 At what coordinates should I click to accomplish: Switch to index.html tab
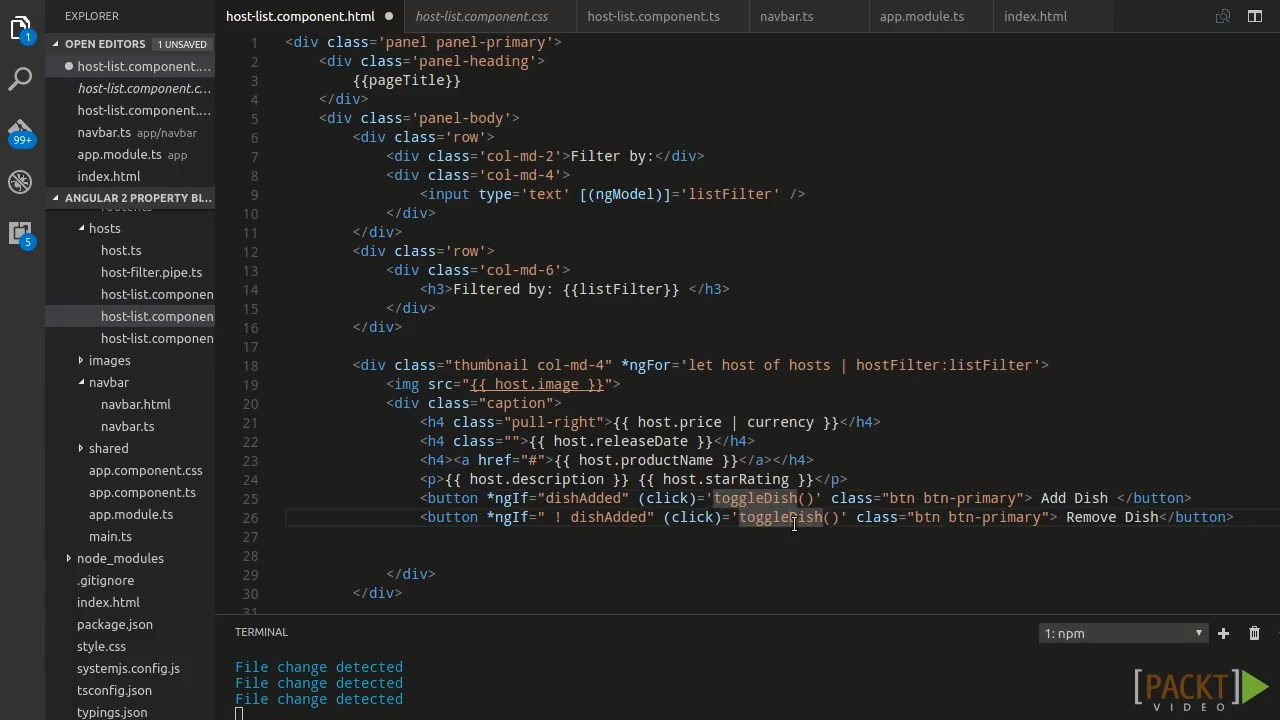click(1035, 16)
